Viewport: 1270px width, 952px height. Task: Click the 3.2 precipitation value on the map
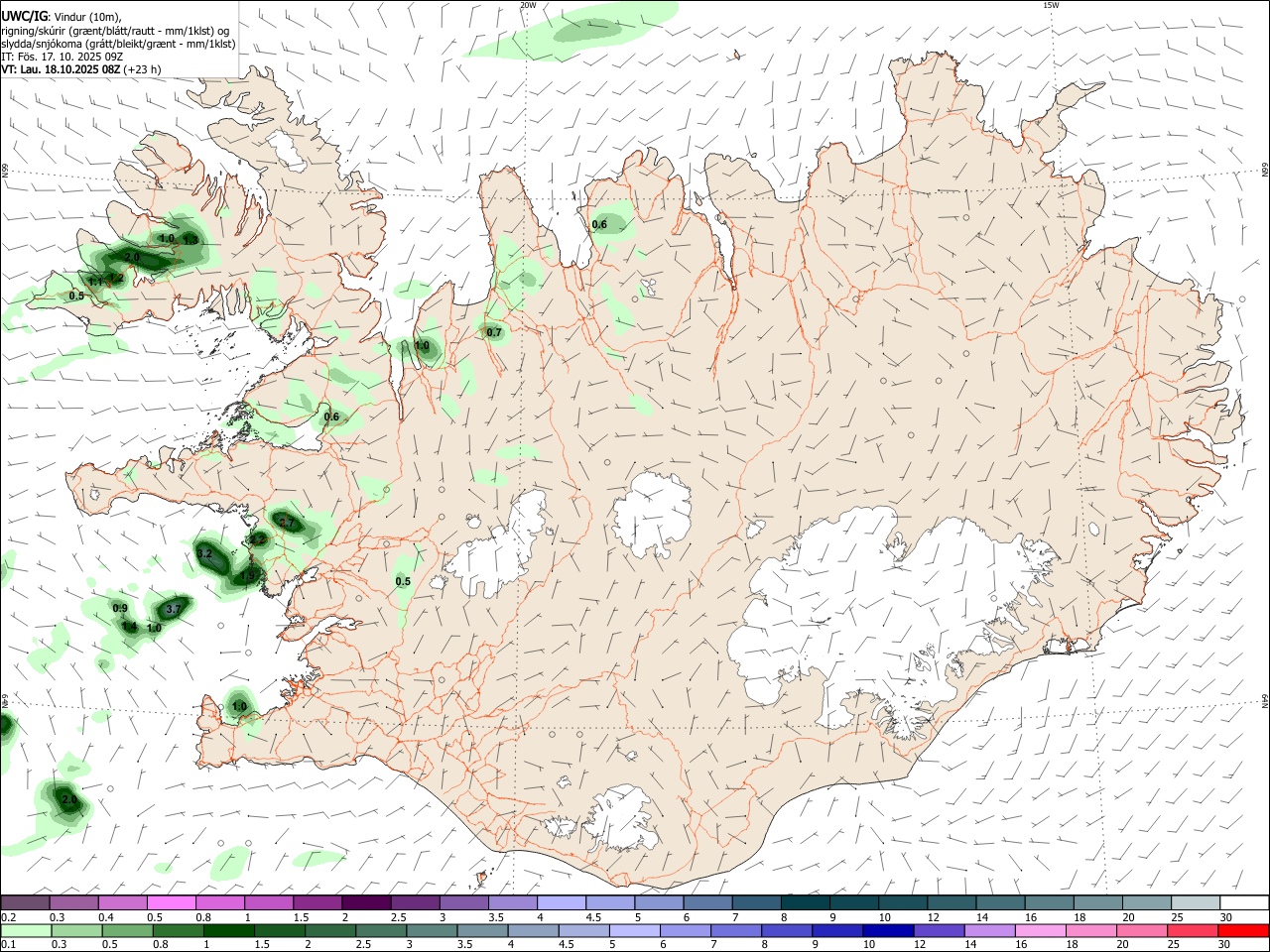point(205,553)
